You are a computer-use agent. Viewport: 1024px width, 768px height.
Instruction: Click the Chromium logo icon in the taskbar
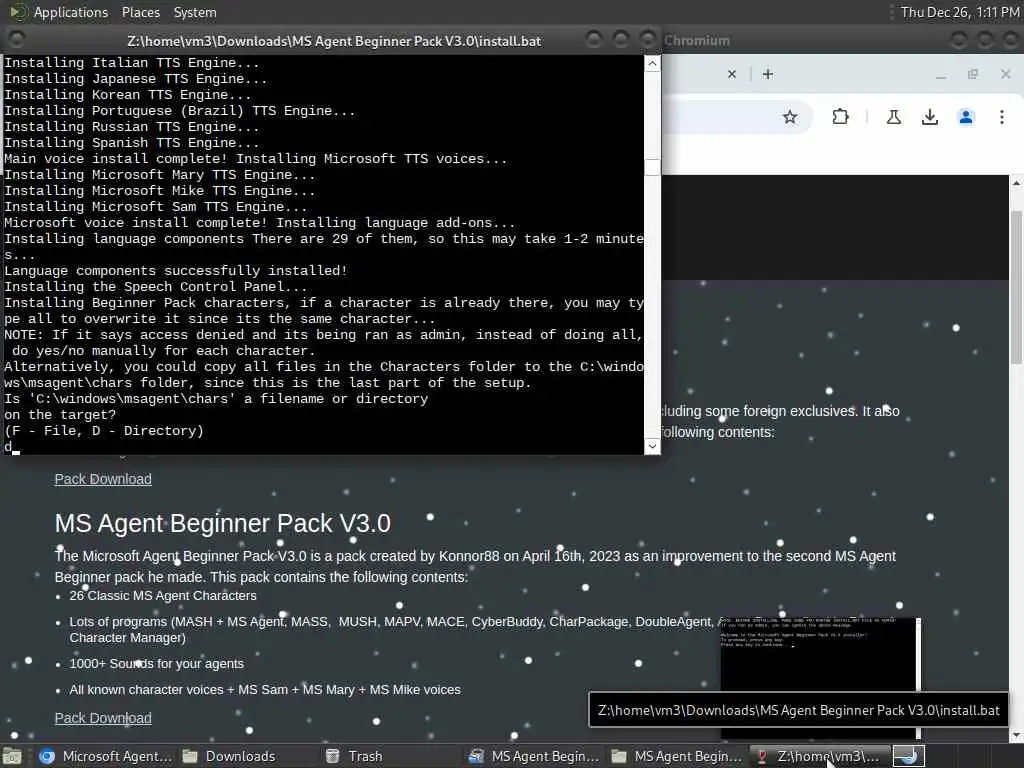coord(46,756)
